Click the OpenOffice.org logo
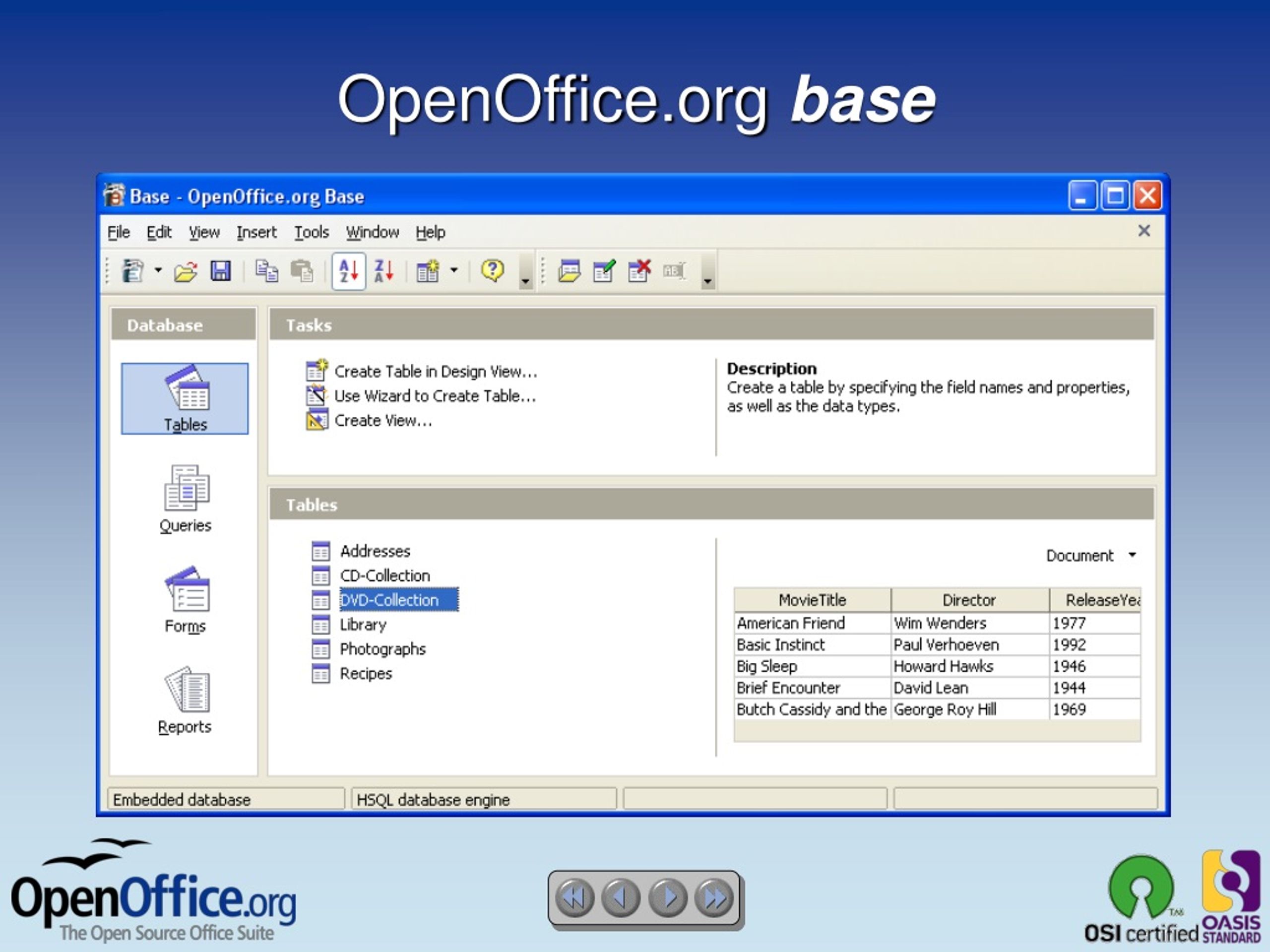Viewport: 1270px width, 952px height. (x=153, y=891)
